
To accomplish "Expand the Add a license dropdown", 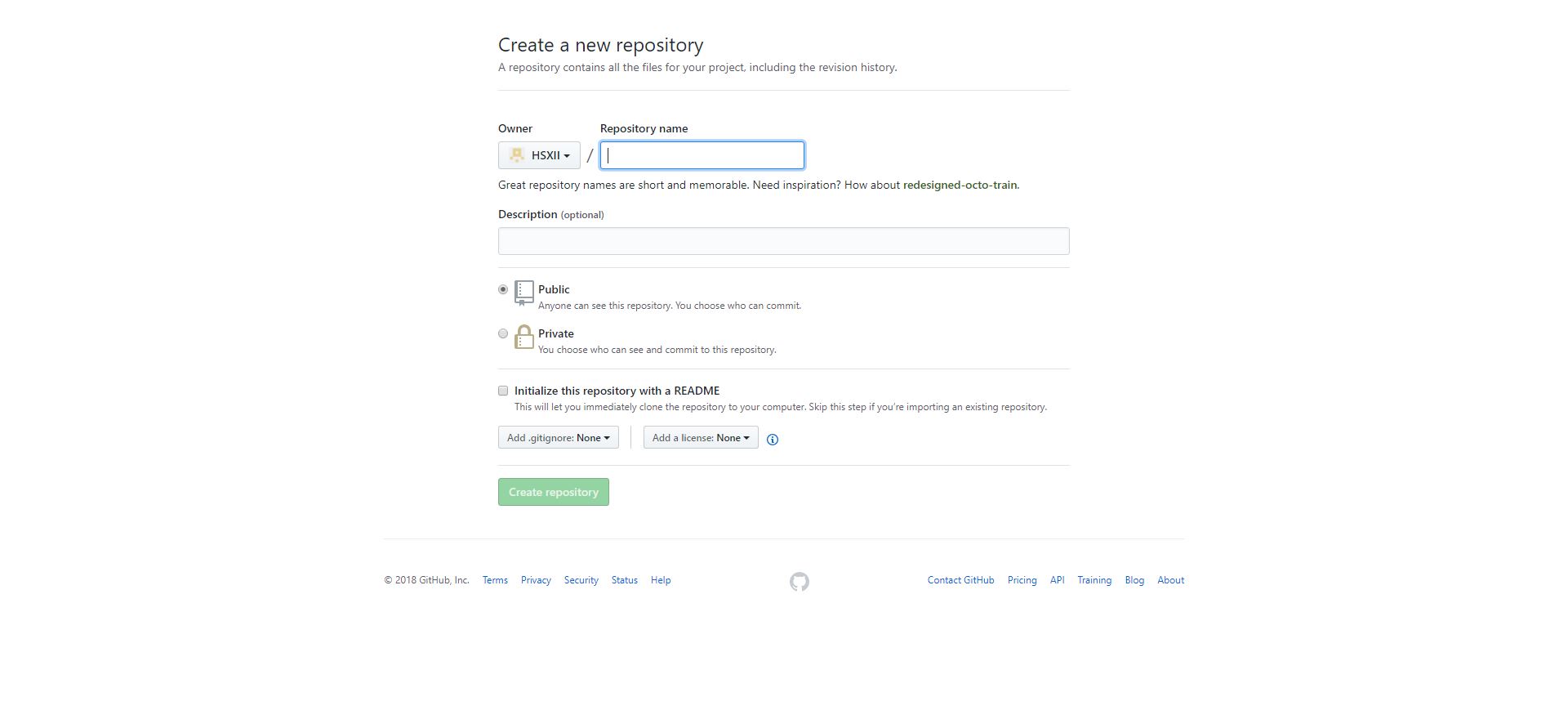I will (701, 438).
